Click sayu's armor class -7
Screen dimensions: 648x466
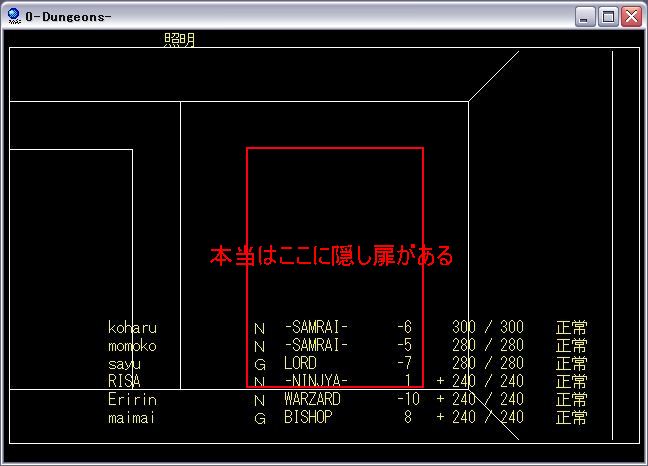tap(404, 363)
